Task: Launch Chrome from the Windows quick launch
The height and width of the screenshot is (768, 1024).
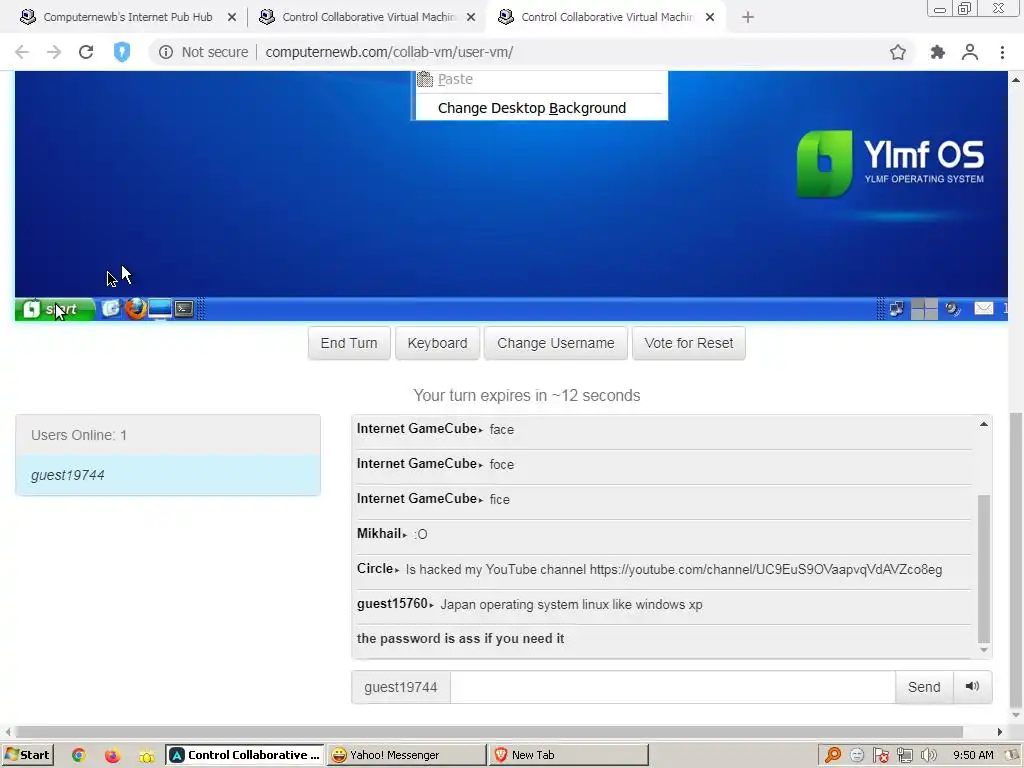Action: (x=78, y=756)
